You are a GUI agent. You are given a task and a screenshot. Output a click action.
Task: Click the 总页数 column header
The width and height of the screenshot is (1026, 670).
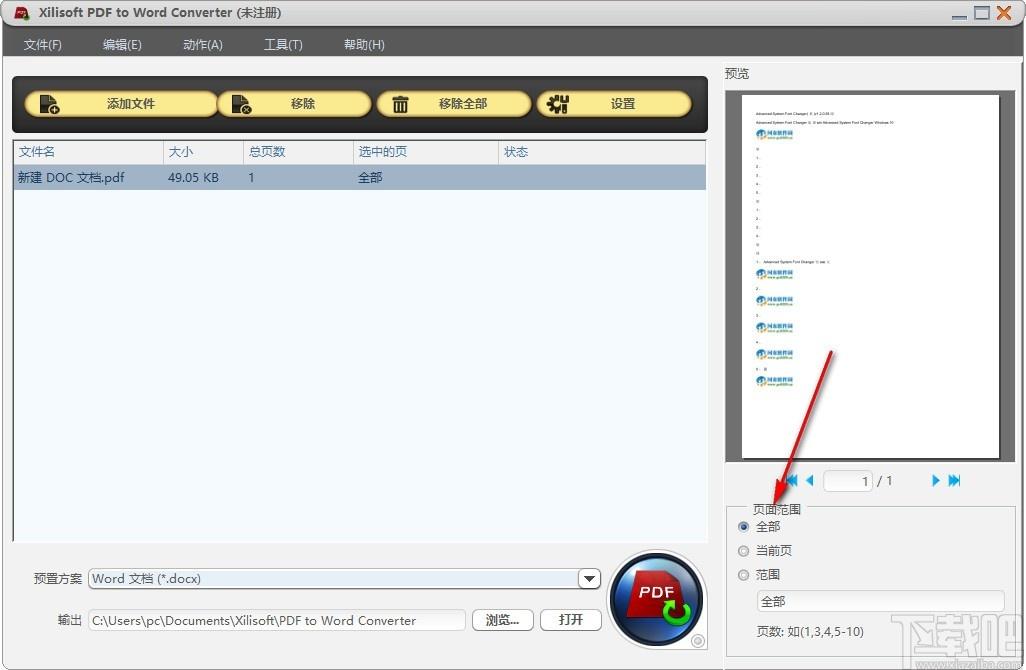tap(298, 152)
